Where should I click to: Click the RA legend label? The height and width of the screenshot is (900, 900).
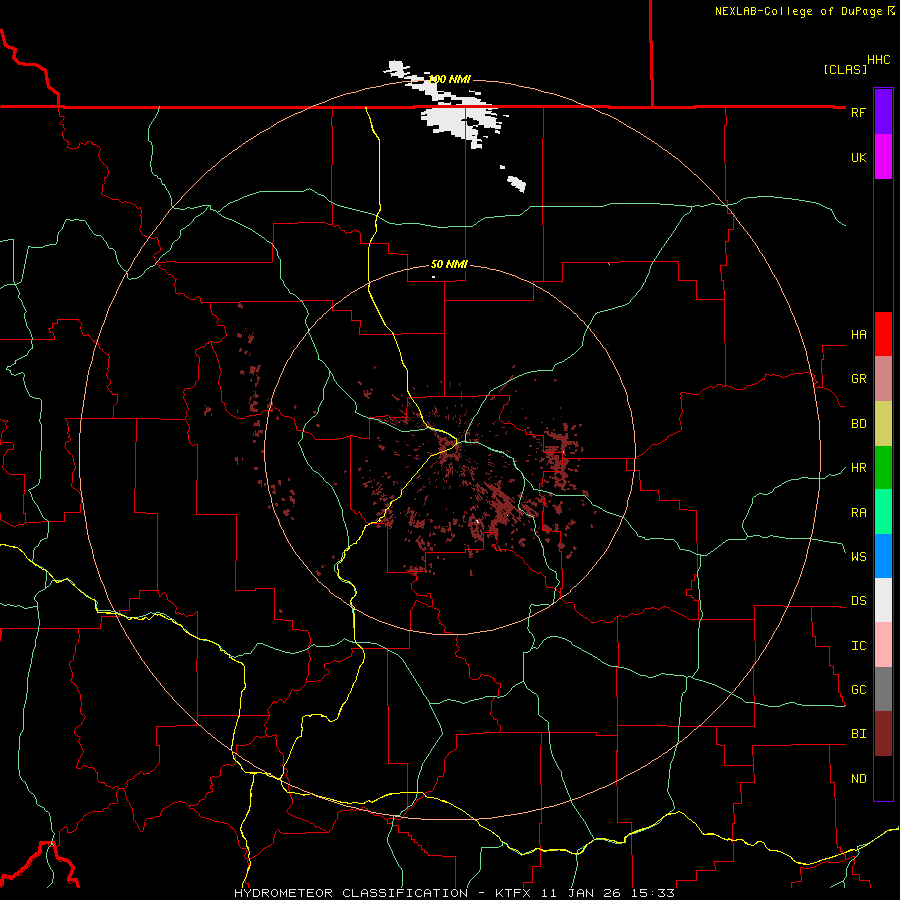click(858, 512)
